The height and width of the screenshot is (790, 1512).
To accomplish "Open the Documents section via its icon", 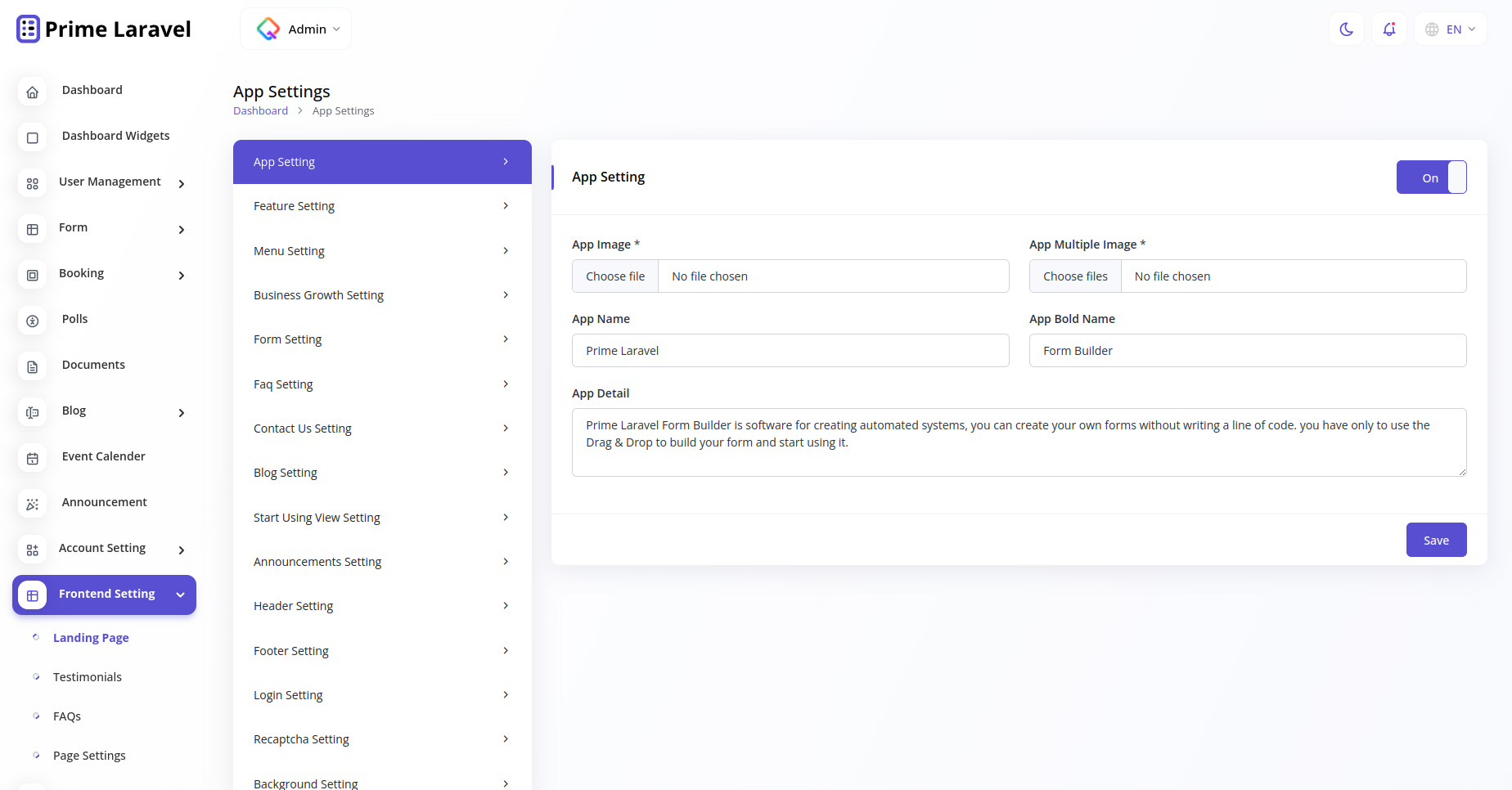I will [32, 366].
